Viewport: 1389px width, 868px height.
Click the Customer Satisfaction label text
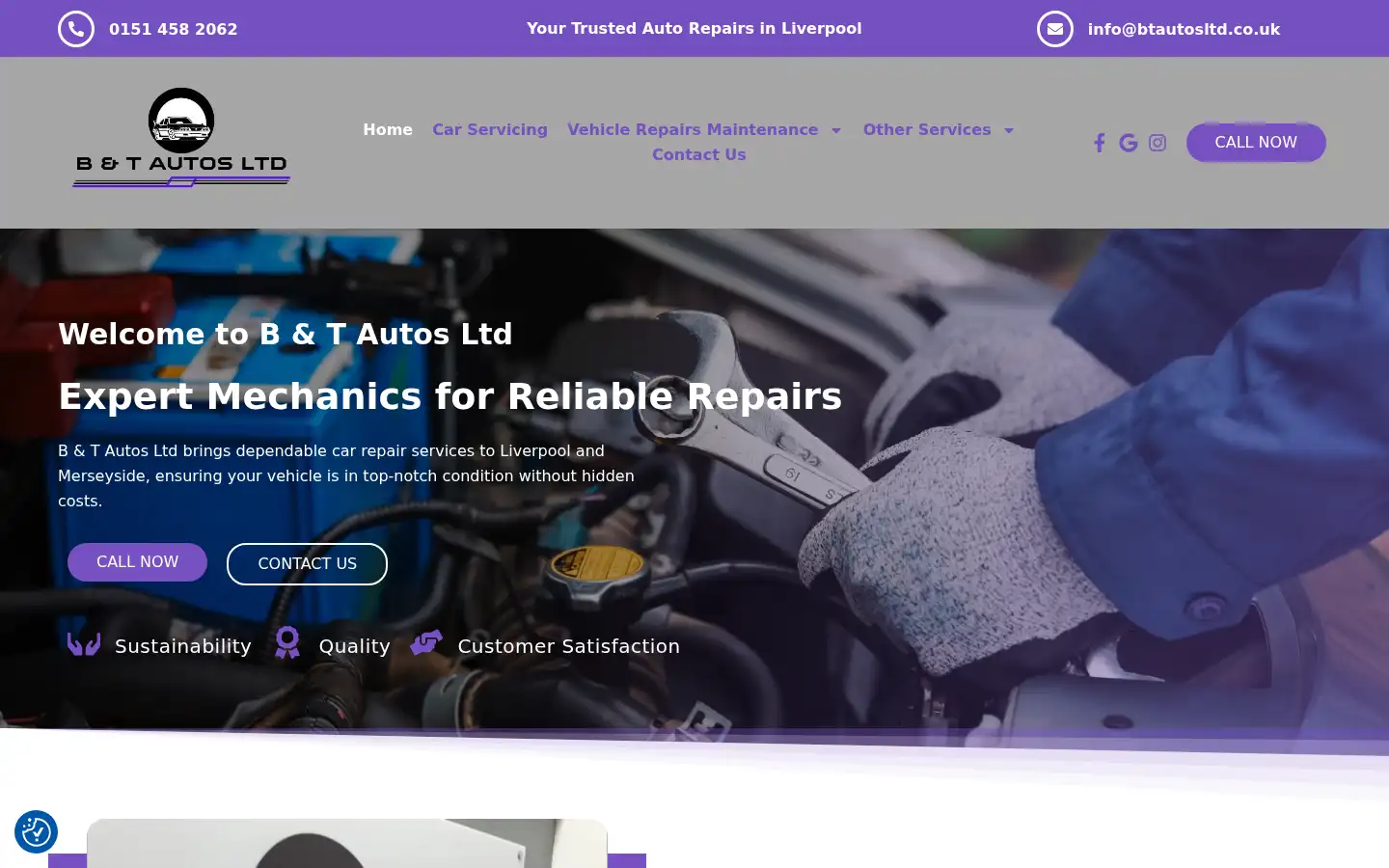point(569,646)
